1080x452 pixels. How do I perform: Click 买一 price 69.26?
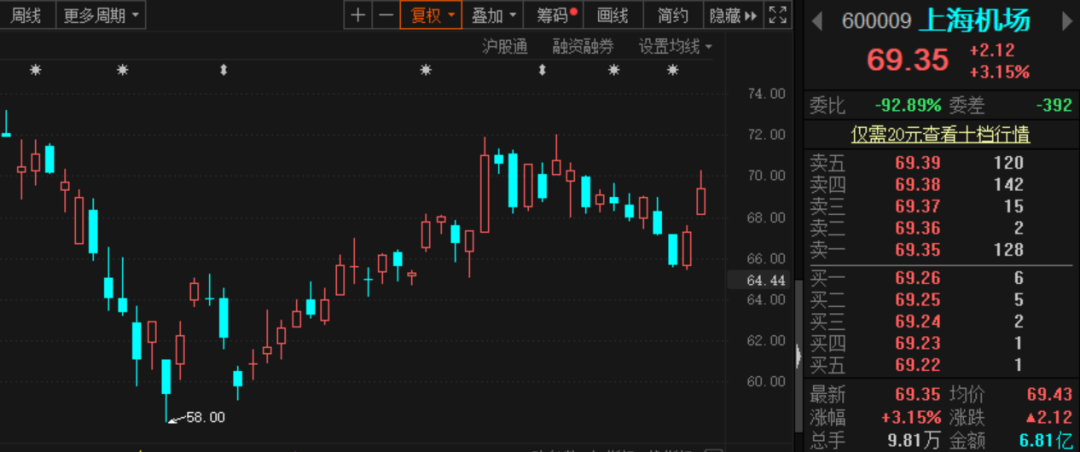tap(917, 278)
